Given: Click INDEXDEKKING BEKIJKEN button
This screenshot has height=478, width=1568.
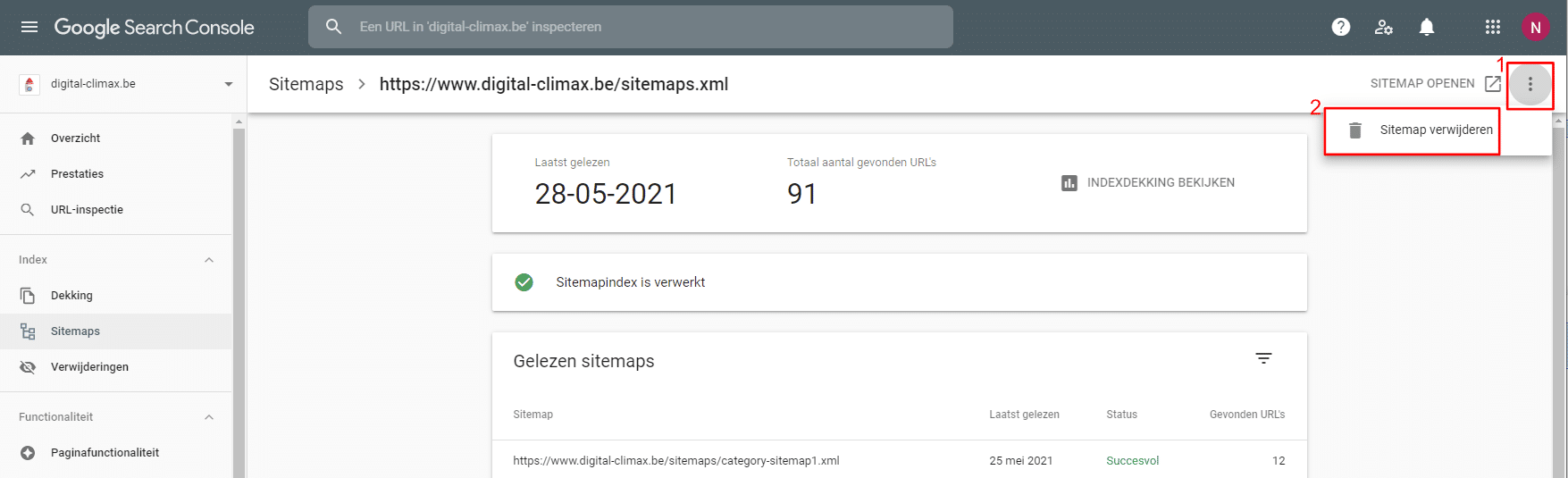Looking at the screenshot, I should coord(1161,182).
